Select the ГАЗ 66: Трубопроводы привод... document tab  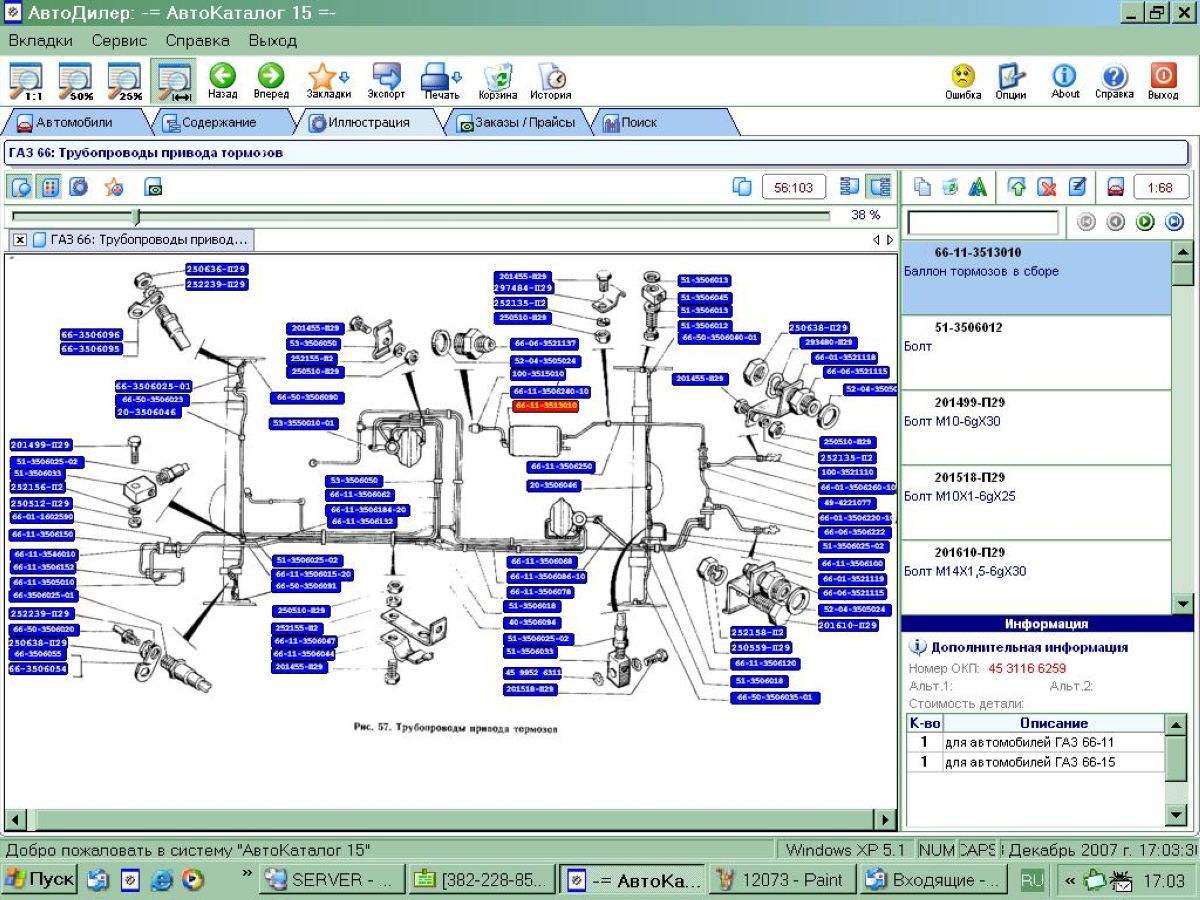pyautogui.click(x=141, y=240)
